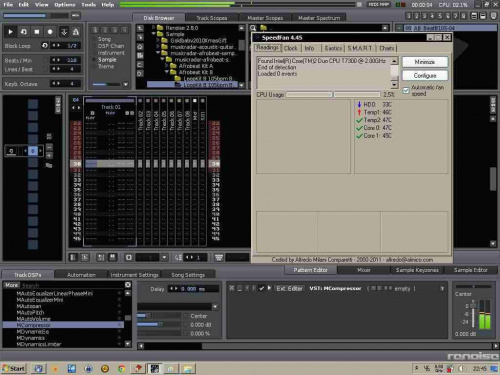
Task: Enable recording with the Record button
Action: coord(50,32)
